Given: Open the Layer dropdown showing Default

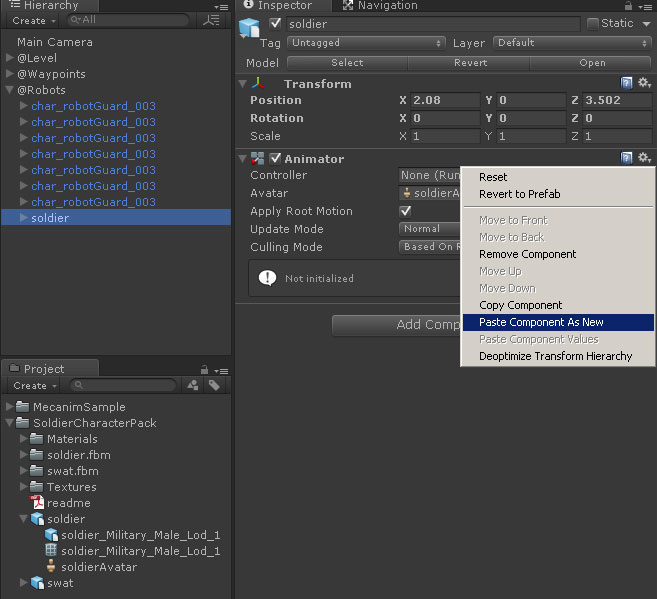Looking at the screenshot, I should 572,43.
